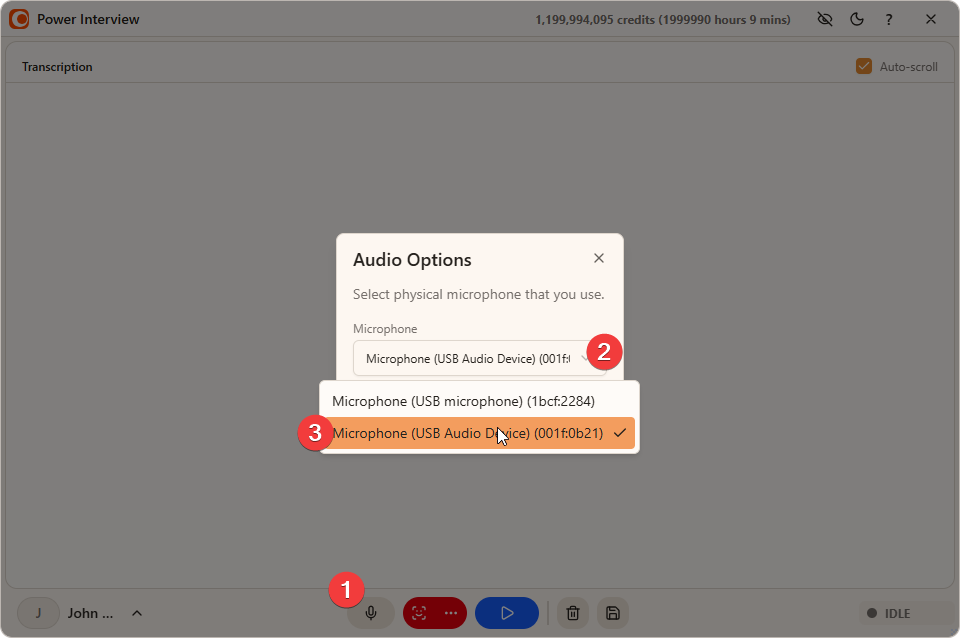Toggle the hidden-eye stealth icon

(x=825, y=20)
